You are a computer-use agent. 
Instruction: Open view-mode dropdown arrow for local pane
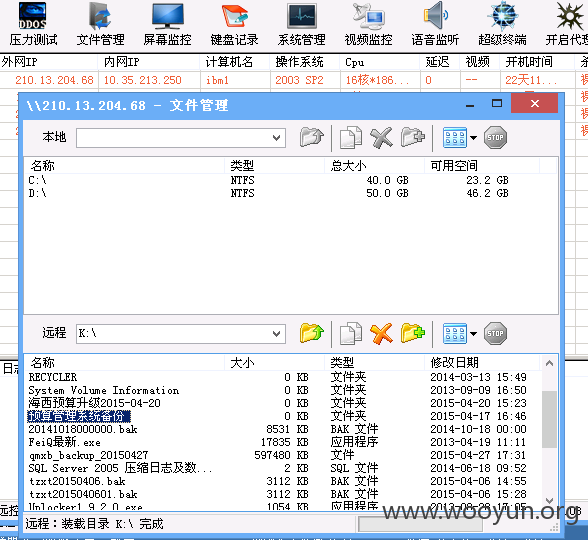tap(474, 138)
